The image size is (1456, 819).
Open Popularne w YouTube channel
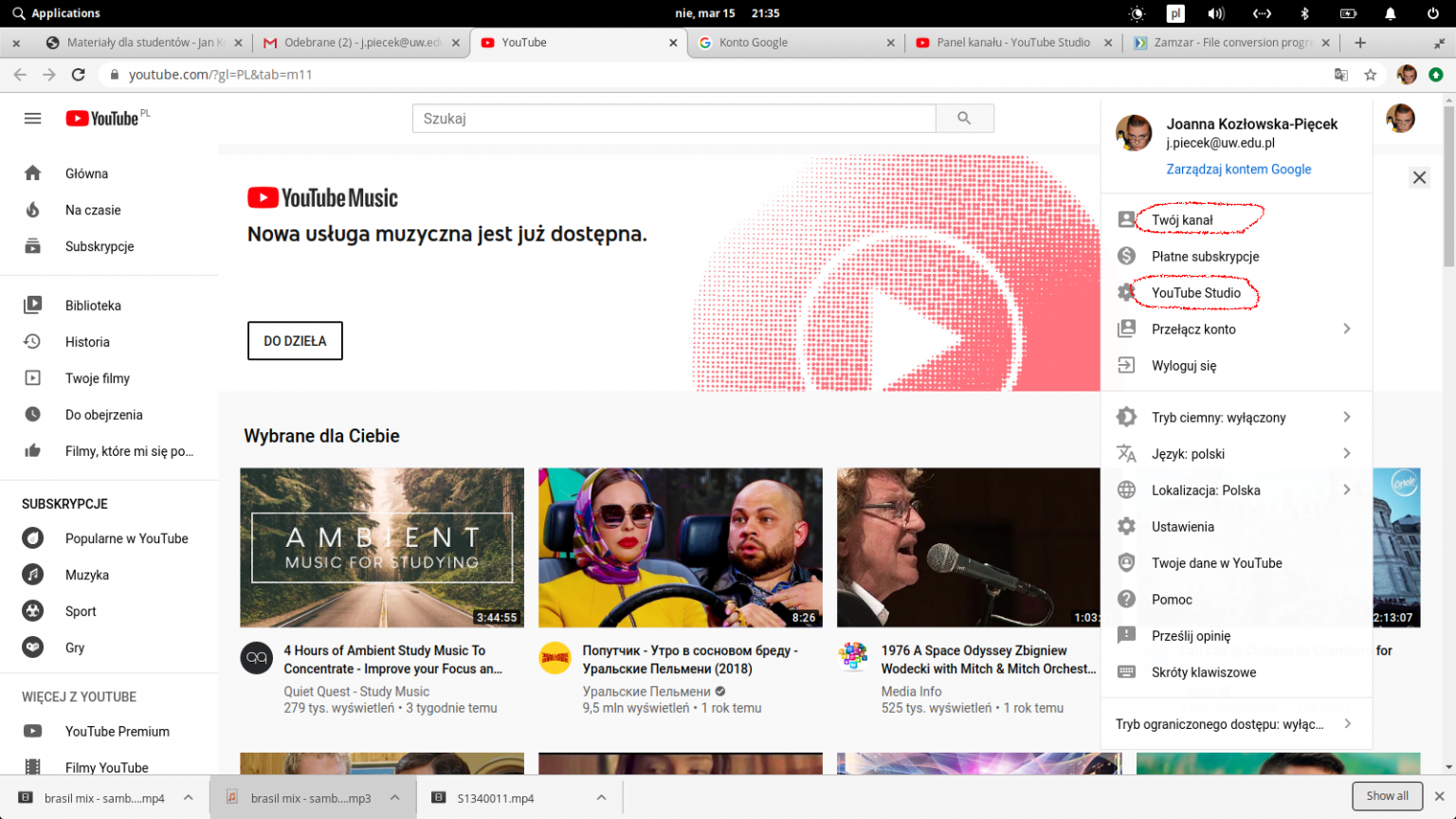click(110, 538)
